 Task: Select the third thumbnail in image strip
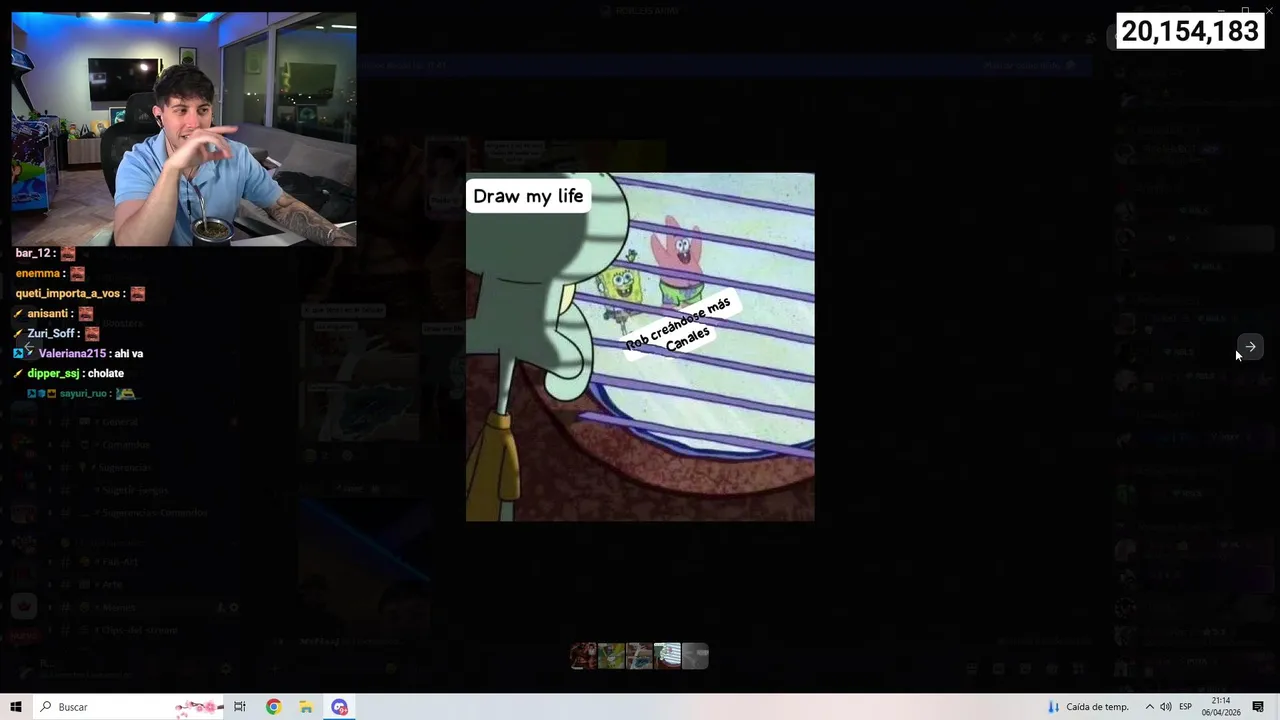click(x=639, y=656)
